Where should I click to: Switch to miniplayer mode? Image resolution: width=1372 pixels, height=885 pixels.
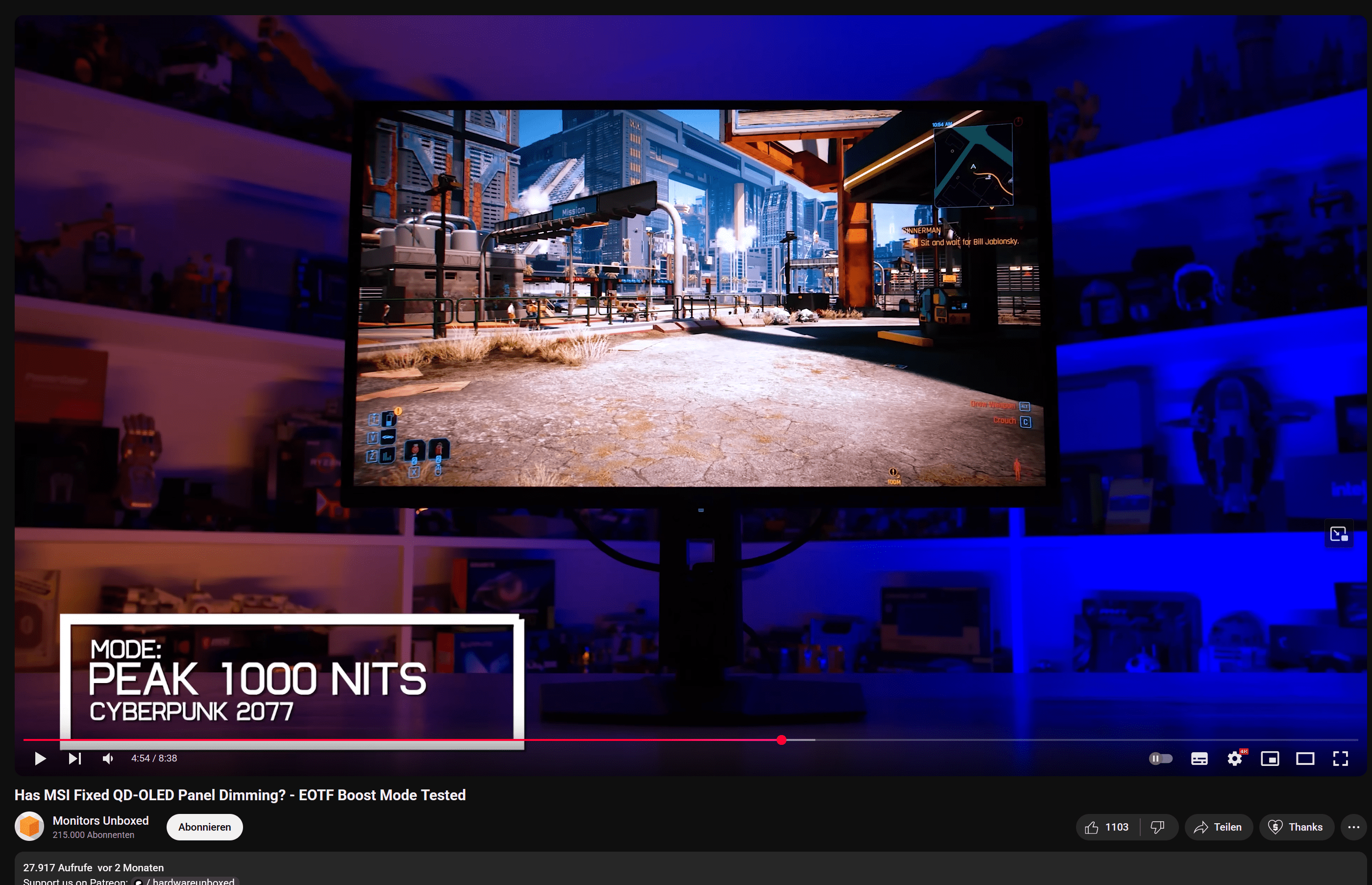click(x=1270, y=759)
